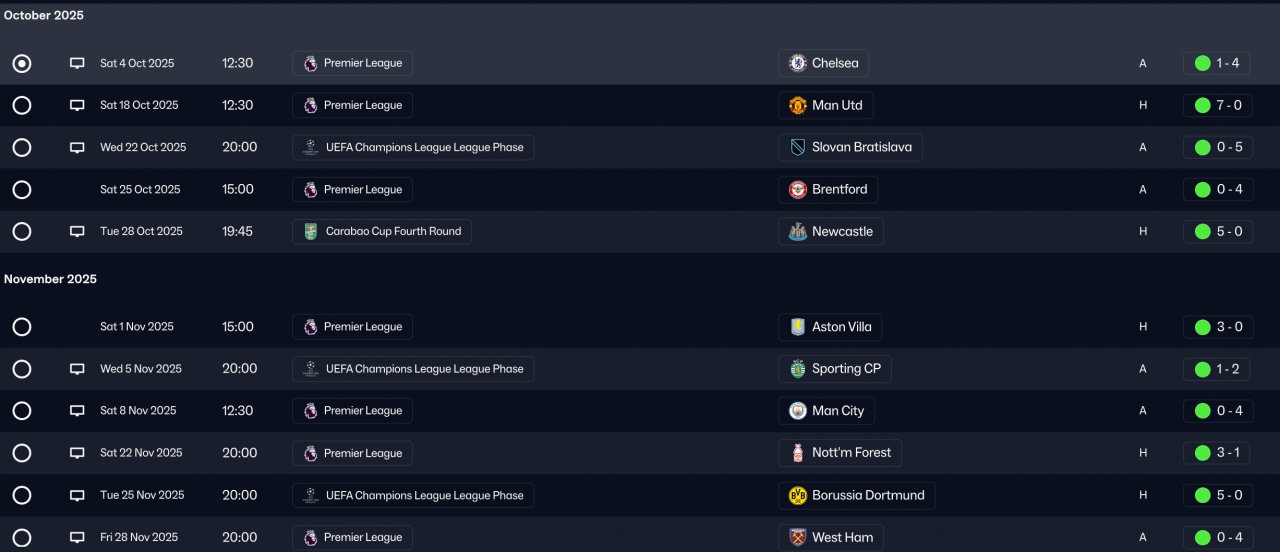Click the TV icon on West Ham fixture
The image size is (1280, 552).
77,537
